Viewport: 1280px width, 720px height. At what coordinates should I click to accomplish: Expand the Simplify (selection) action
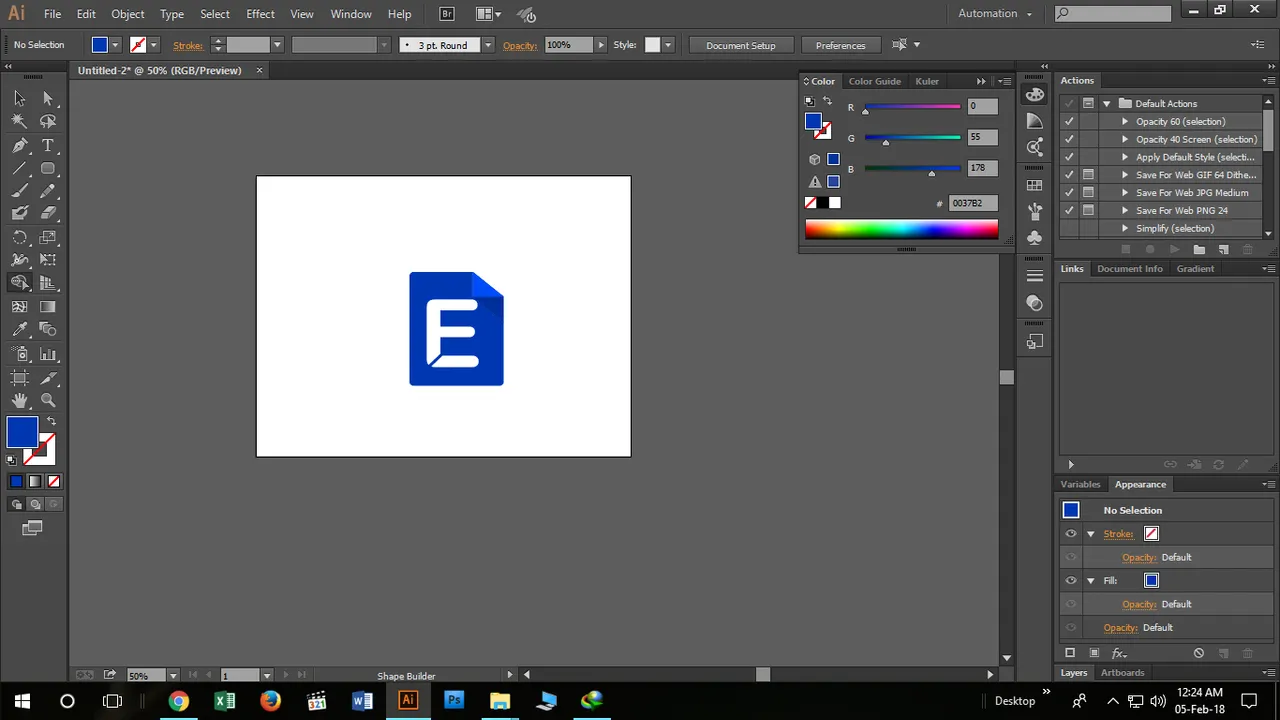tap(1125, 228)
